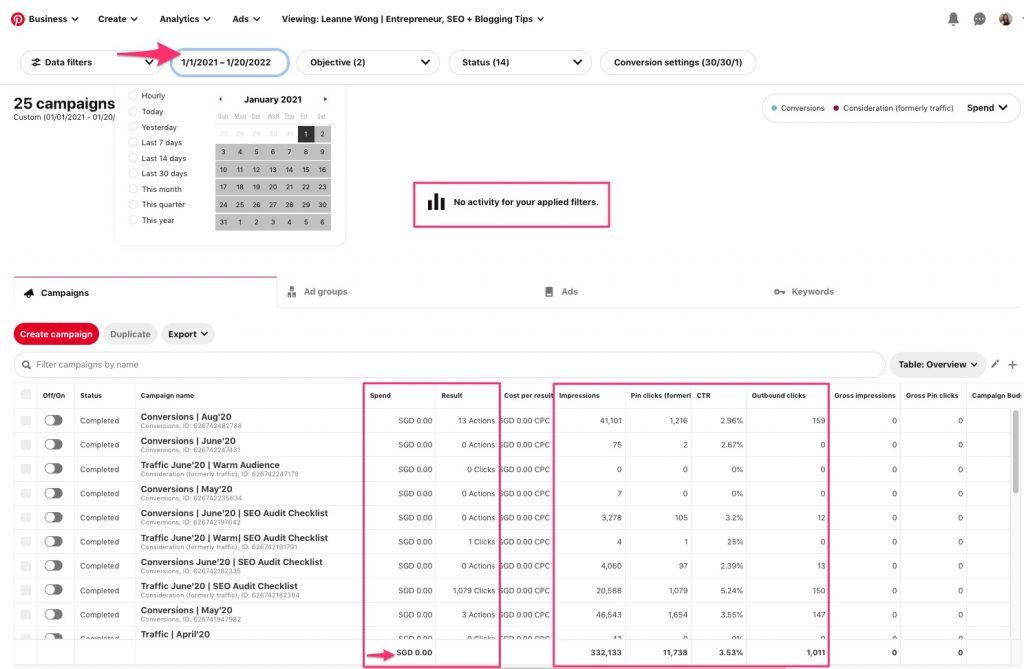The width and height of the screenshot is (1024, 669).
Task: Open the messages speech bubble icon
Action: (979, 18)
